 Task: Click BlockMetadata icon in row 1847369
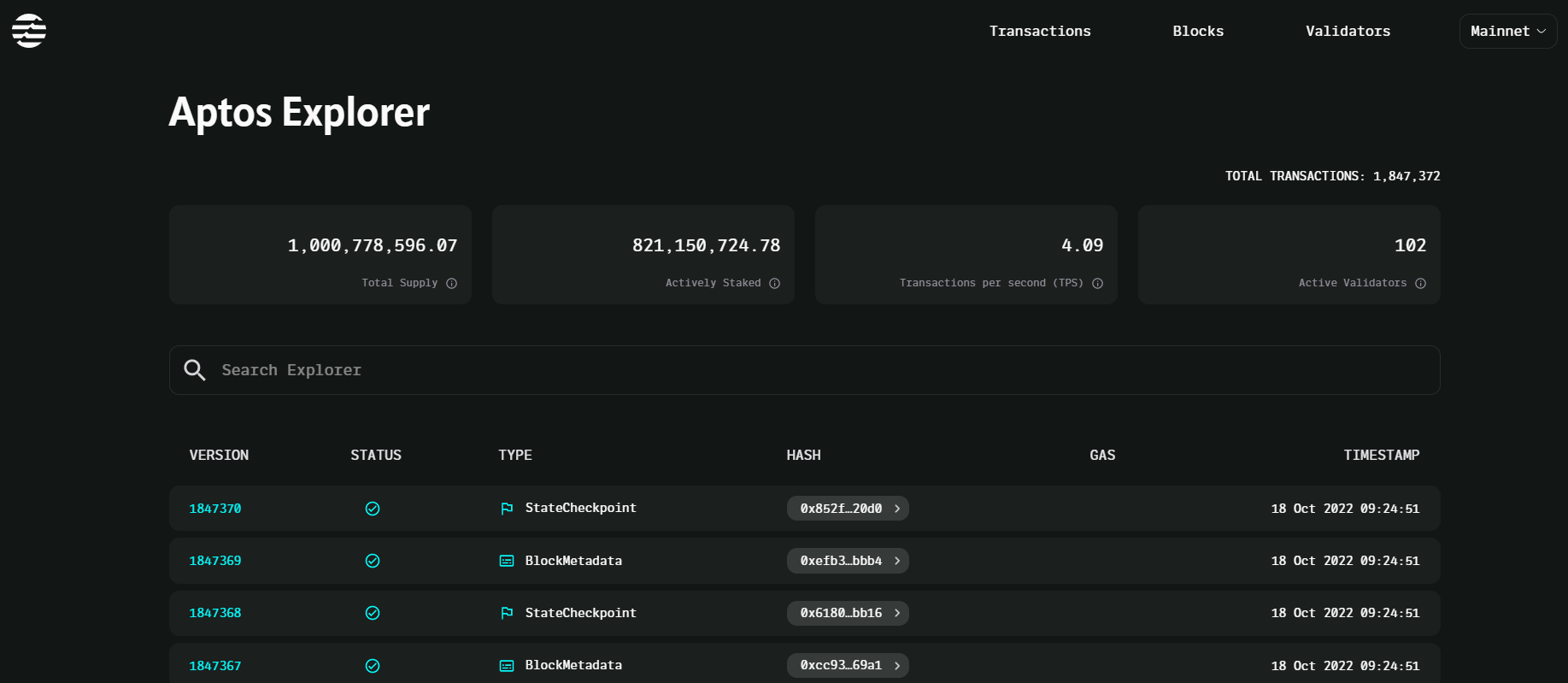coord(507,561)
